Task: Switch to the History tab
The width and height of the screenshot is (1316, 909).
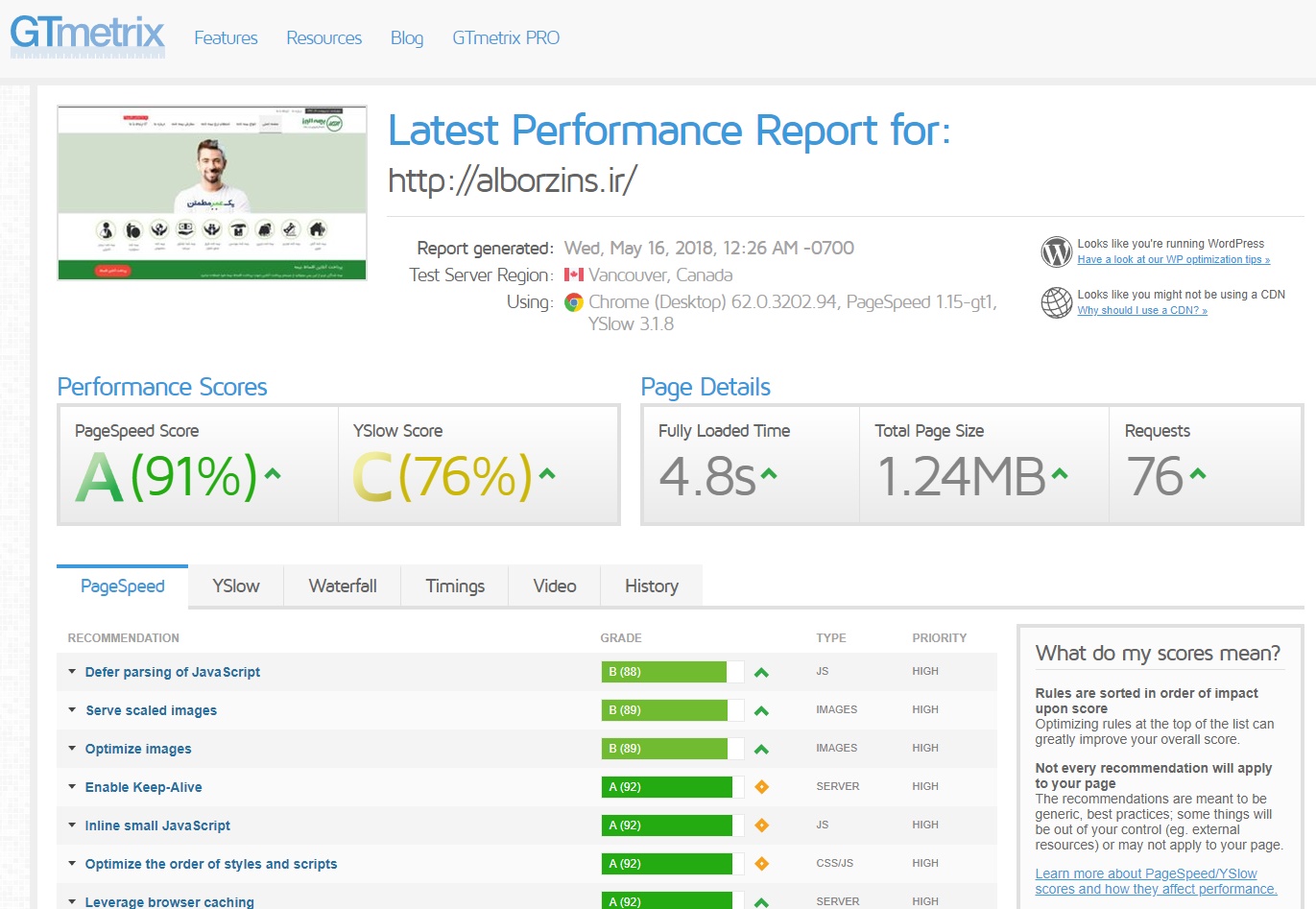Action: point(652,586)
